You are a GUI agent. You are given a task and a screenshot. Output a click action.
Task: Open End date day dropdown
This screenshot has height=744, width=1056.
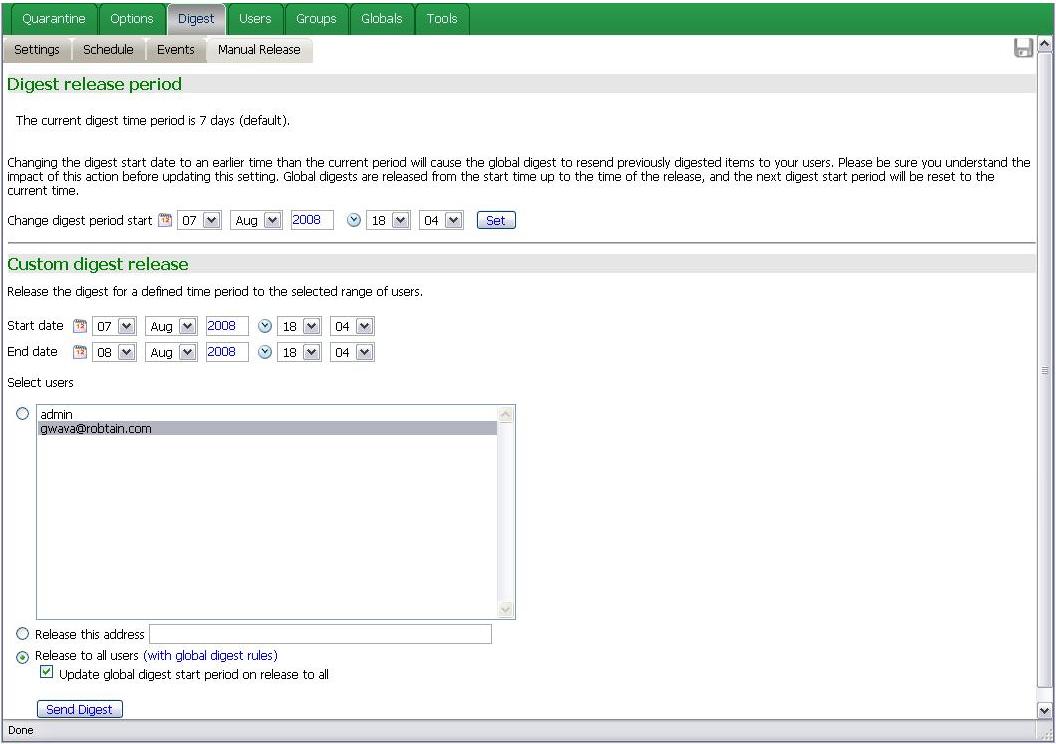point(114,352)
